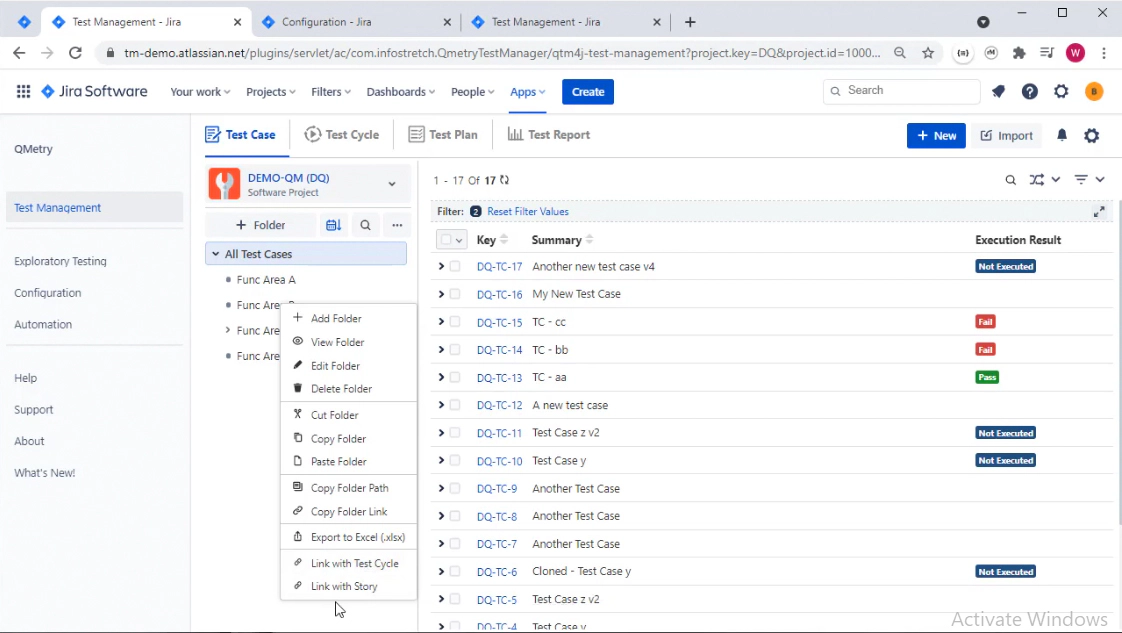Expand the DEMO-QM (DQ) project selector
Screen dimensions: 1122x633
(x=392, y=184)
